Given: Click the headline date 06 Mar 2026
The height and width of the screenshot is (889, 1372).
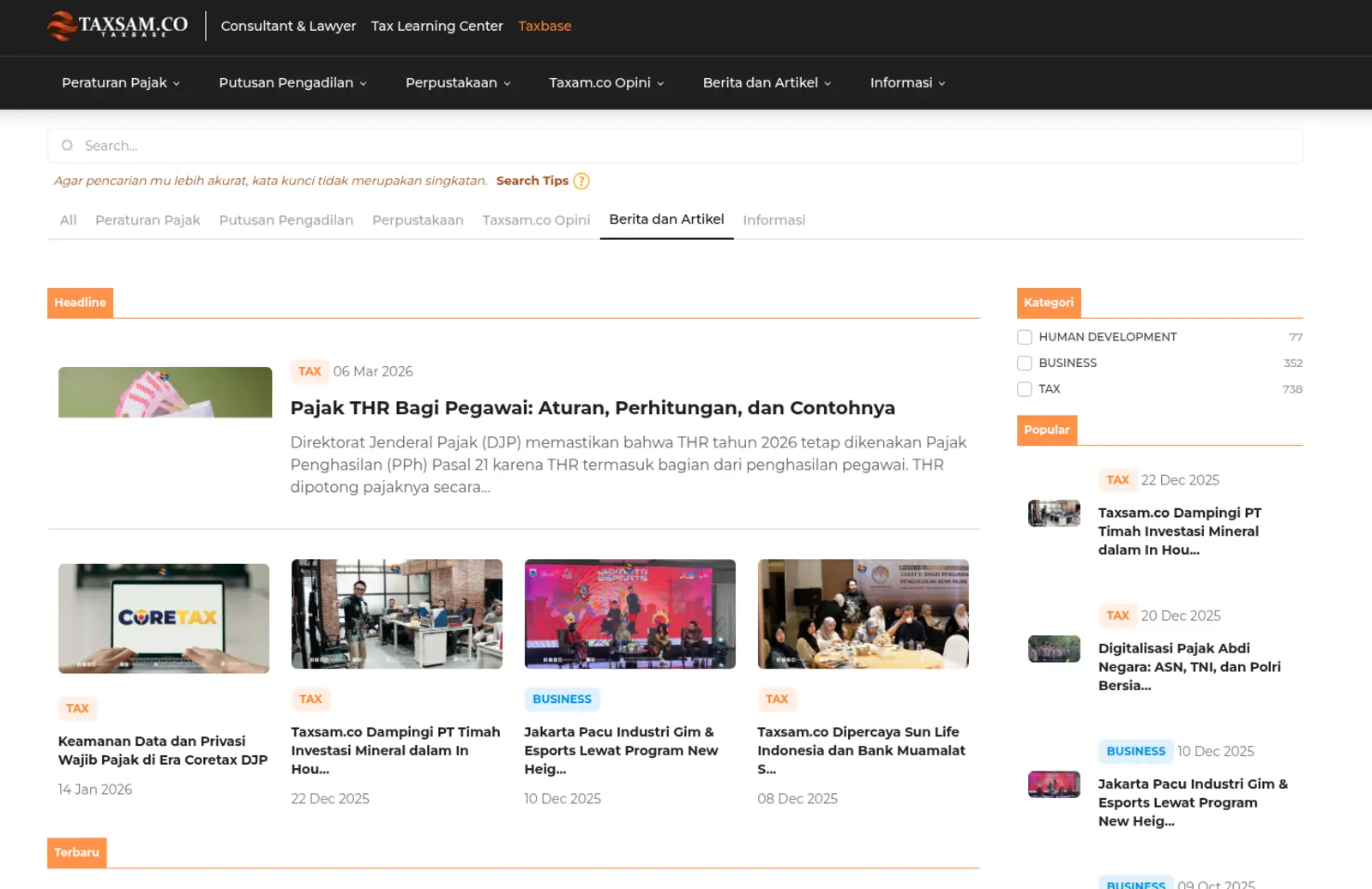Looking at the screenshot, I should (373, 371).
